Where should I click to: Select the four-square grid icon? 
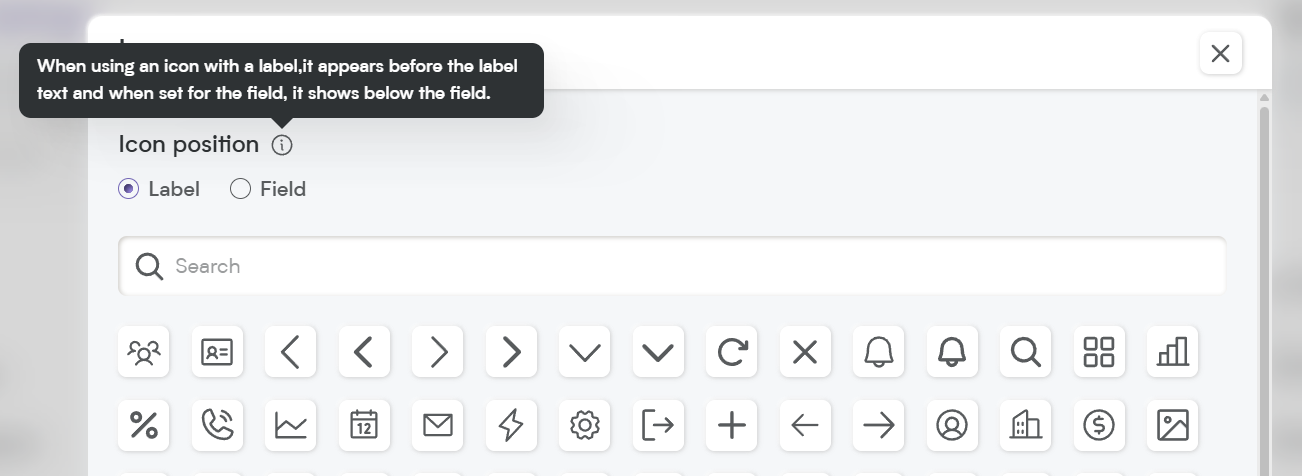coord(1099,352)
